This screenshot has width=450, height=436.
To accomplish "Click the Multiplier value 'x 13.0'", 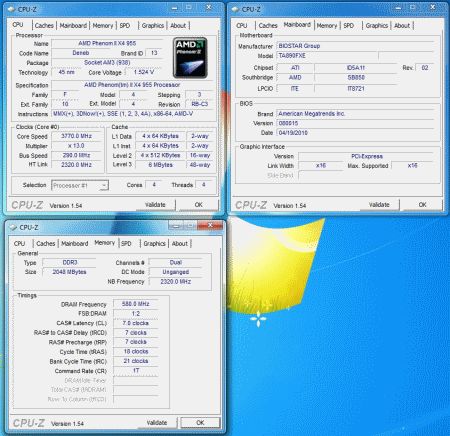I will coord(76,146).
